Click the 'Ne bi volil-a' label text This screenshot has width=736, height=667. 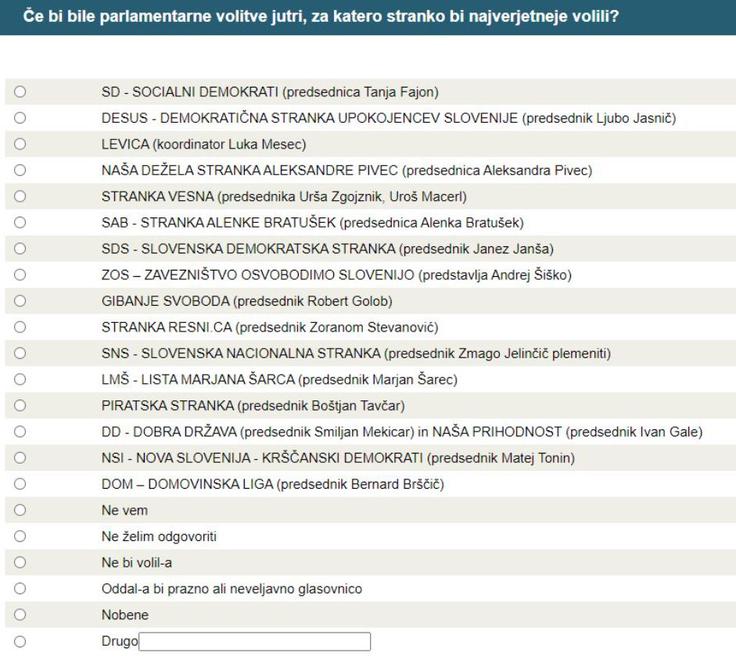137,563
